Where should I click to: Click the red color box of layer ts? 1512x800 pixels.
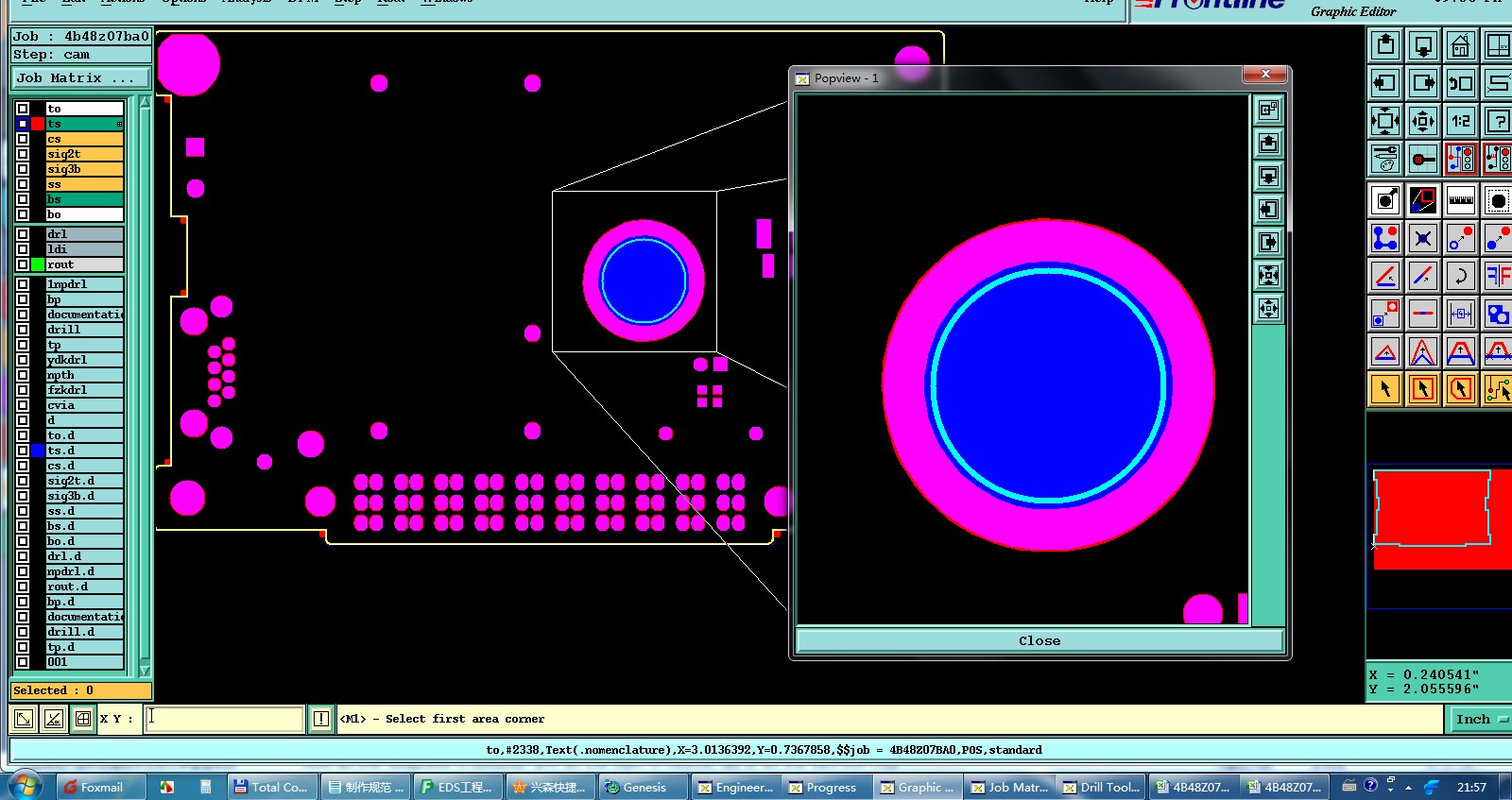(x=38, y=124)
